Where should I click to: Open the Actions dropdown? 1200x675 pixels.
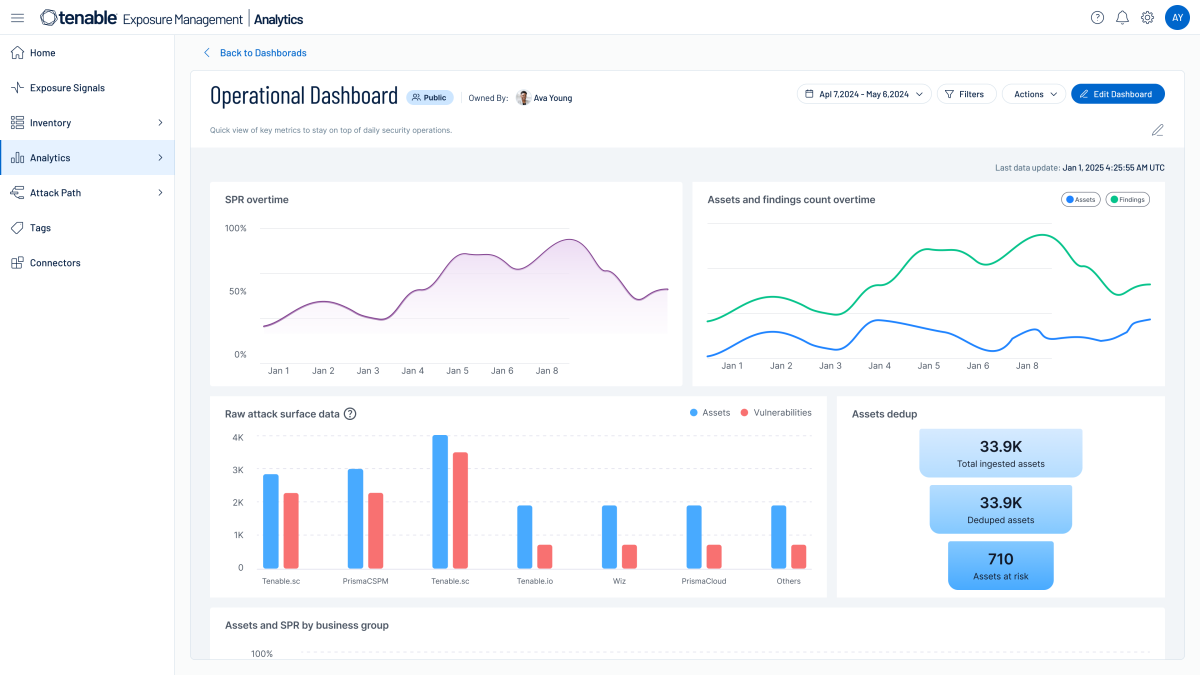point(1033,93)
